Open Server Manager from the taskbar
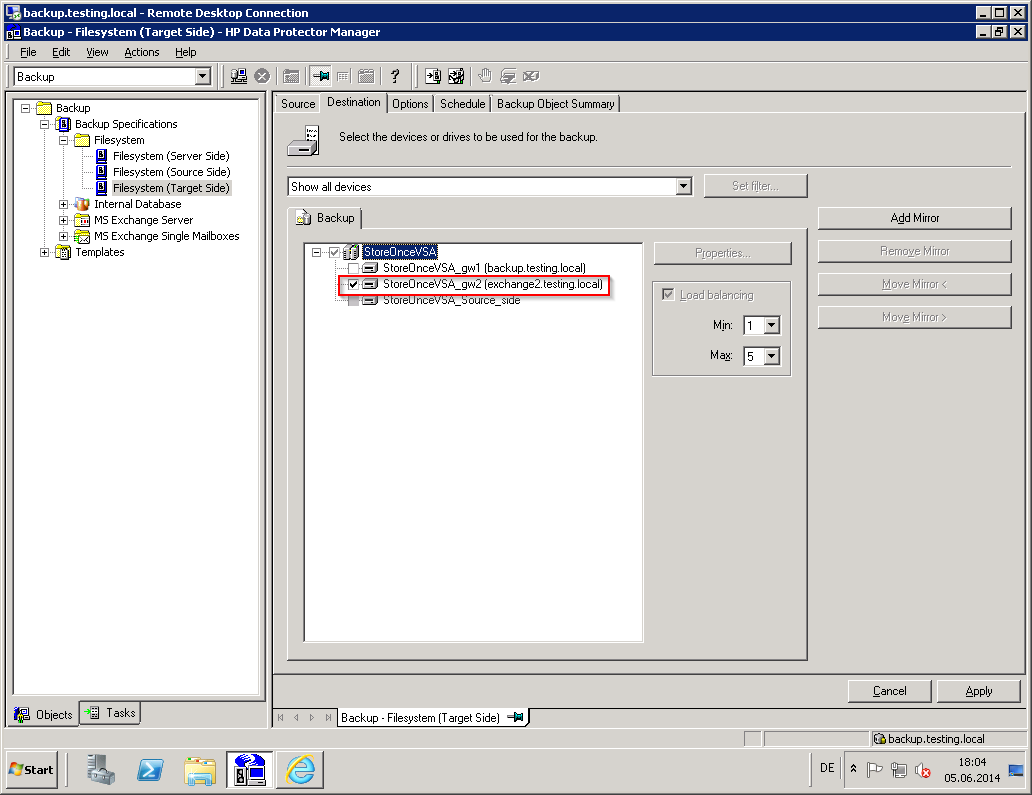1032x795 pixels. [x=101, y=769]
